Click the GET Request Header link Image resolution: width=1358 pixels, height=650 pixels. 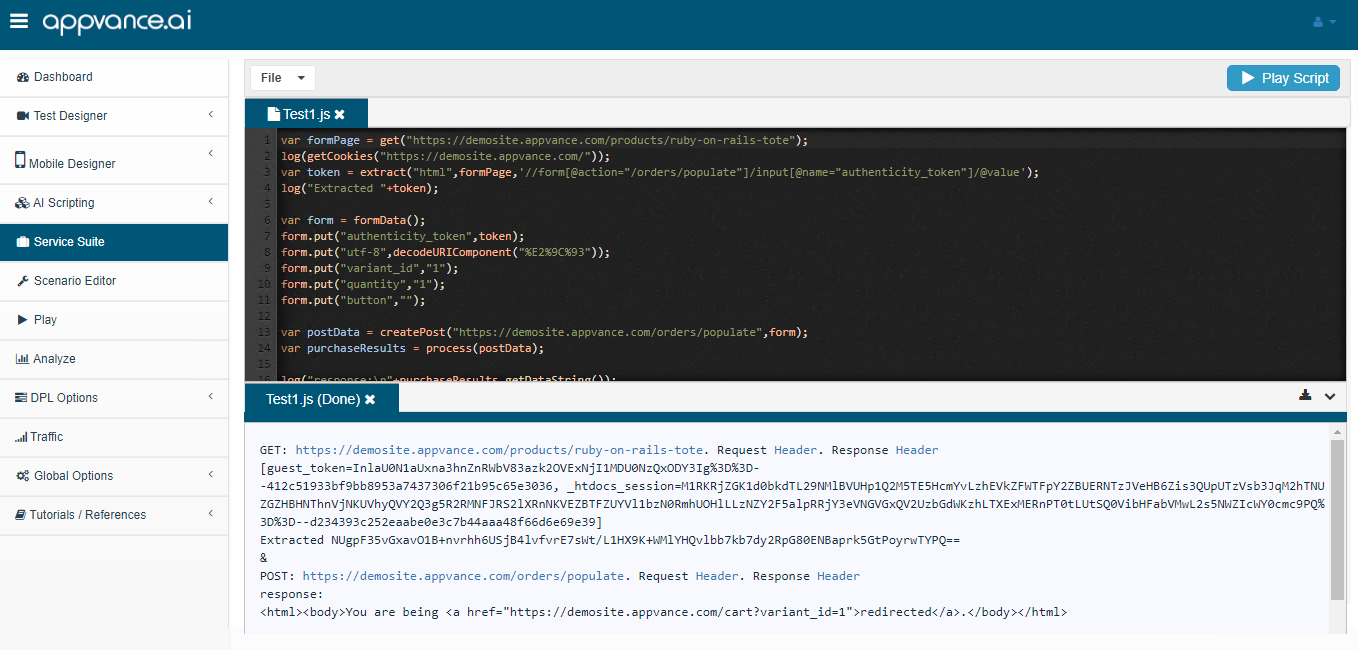pyautogui.click(x=796, y=450)
